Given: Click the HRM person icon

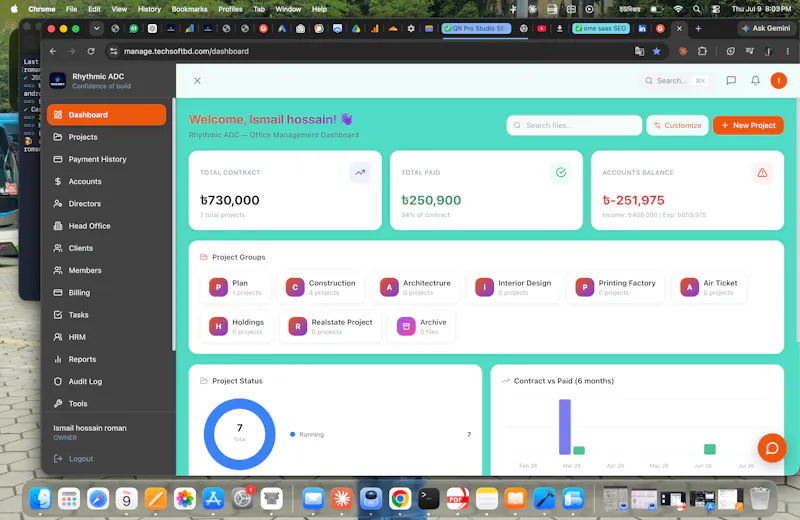Looking at the screenshot, I should click(x=58, y=337).
